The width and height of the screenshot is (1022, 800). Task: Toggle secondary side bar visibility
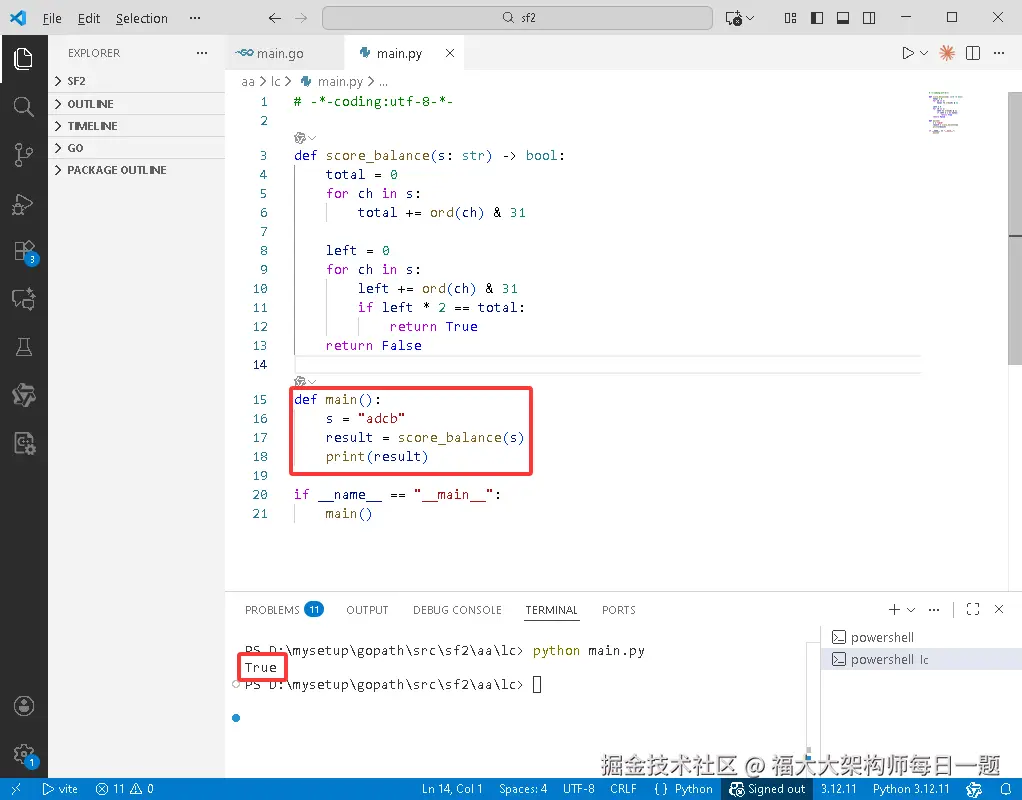pos(869,18)
